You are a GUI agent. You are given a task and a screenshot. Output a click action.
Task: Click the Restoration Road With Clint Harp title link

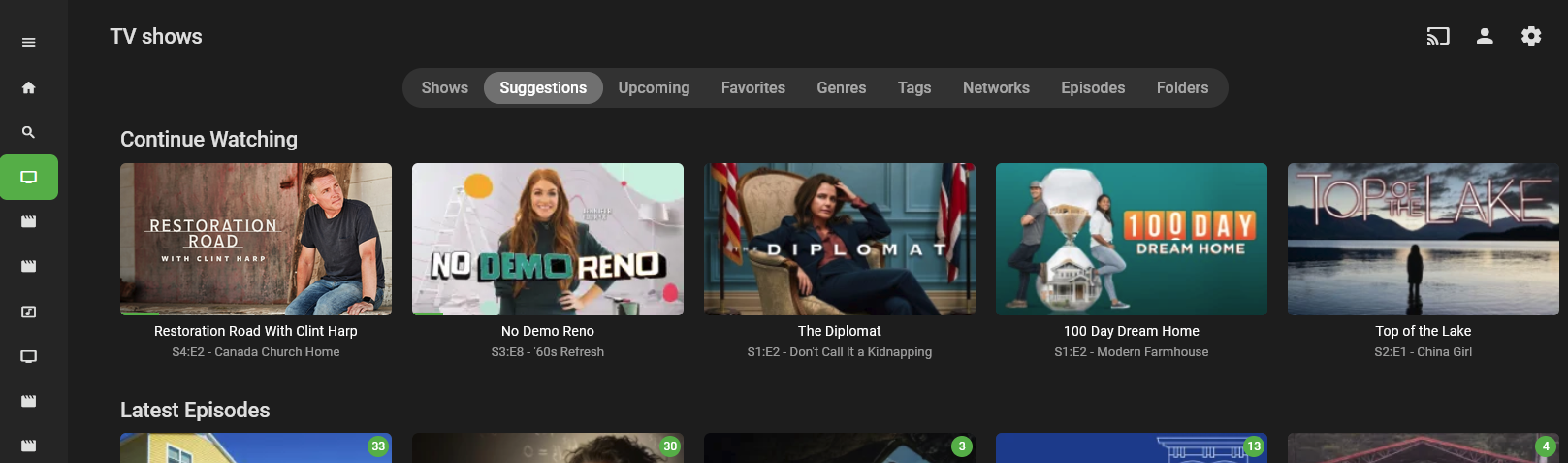coord(256,331)
